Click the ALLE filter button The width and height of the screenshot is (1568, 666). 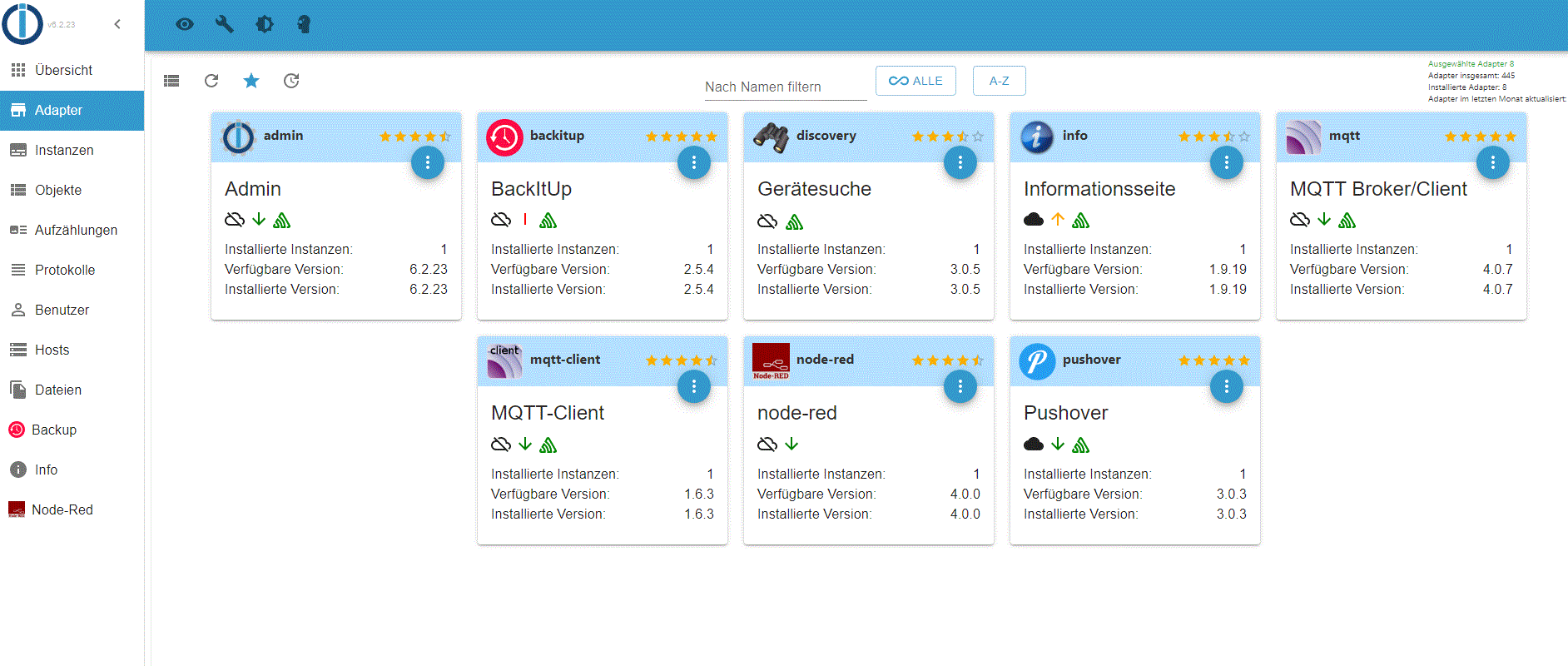(915, 81)
